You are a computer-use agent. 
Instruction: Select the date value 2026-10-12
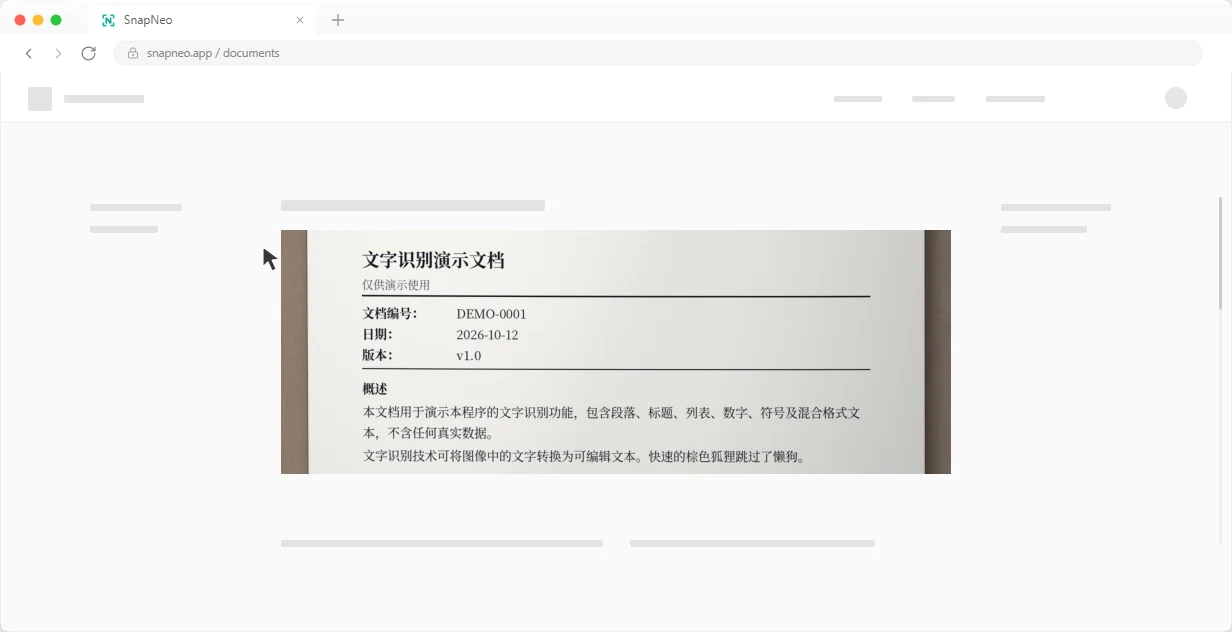point(487,335)
